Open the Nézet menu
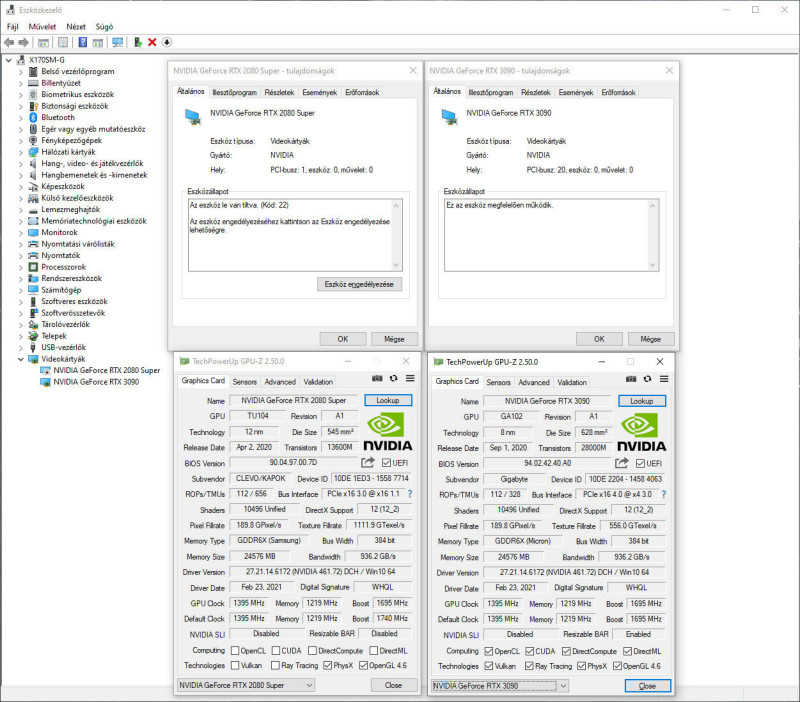This screenshot has width=800, height=702. pyautogui.click(x=76, y=27)
